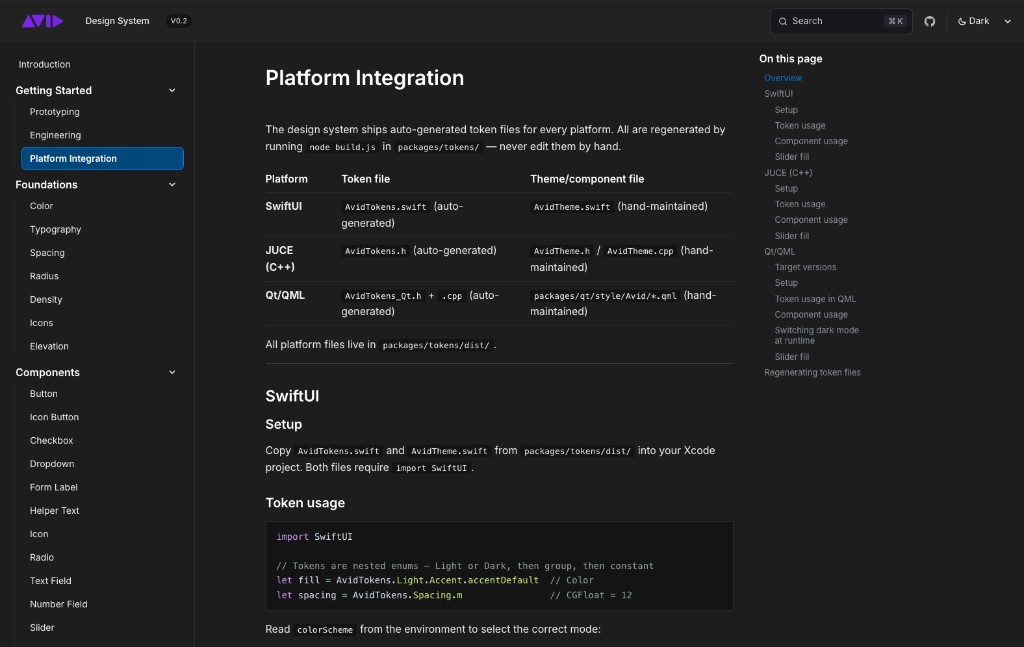Open the Slider component page
Viewport: 1024px width, 647px height.
pos(42,627)
